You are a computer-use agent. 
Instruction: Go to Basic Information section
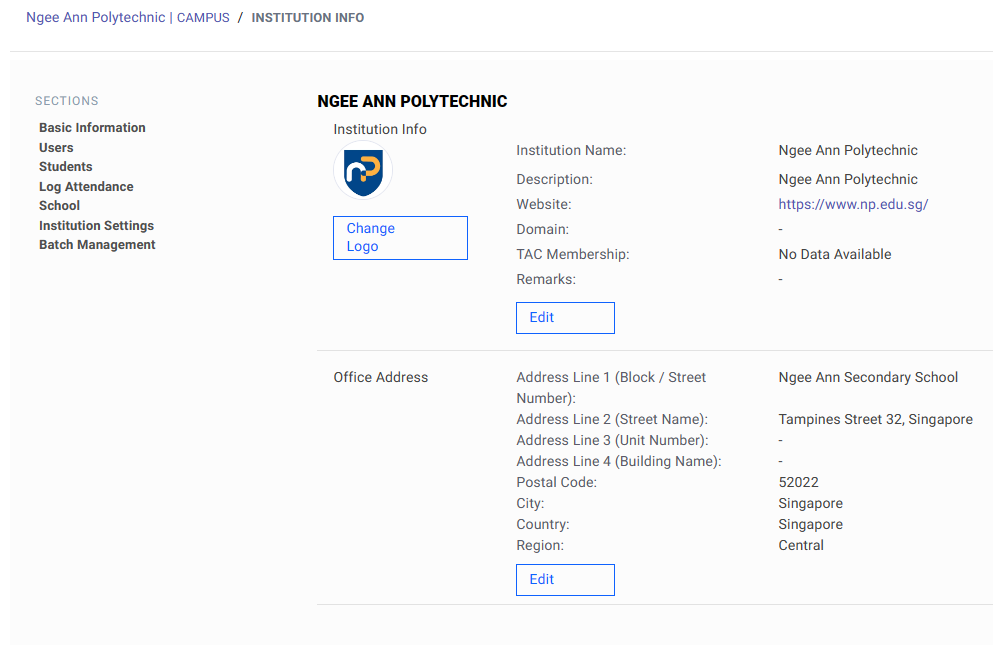click(92, 128)
